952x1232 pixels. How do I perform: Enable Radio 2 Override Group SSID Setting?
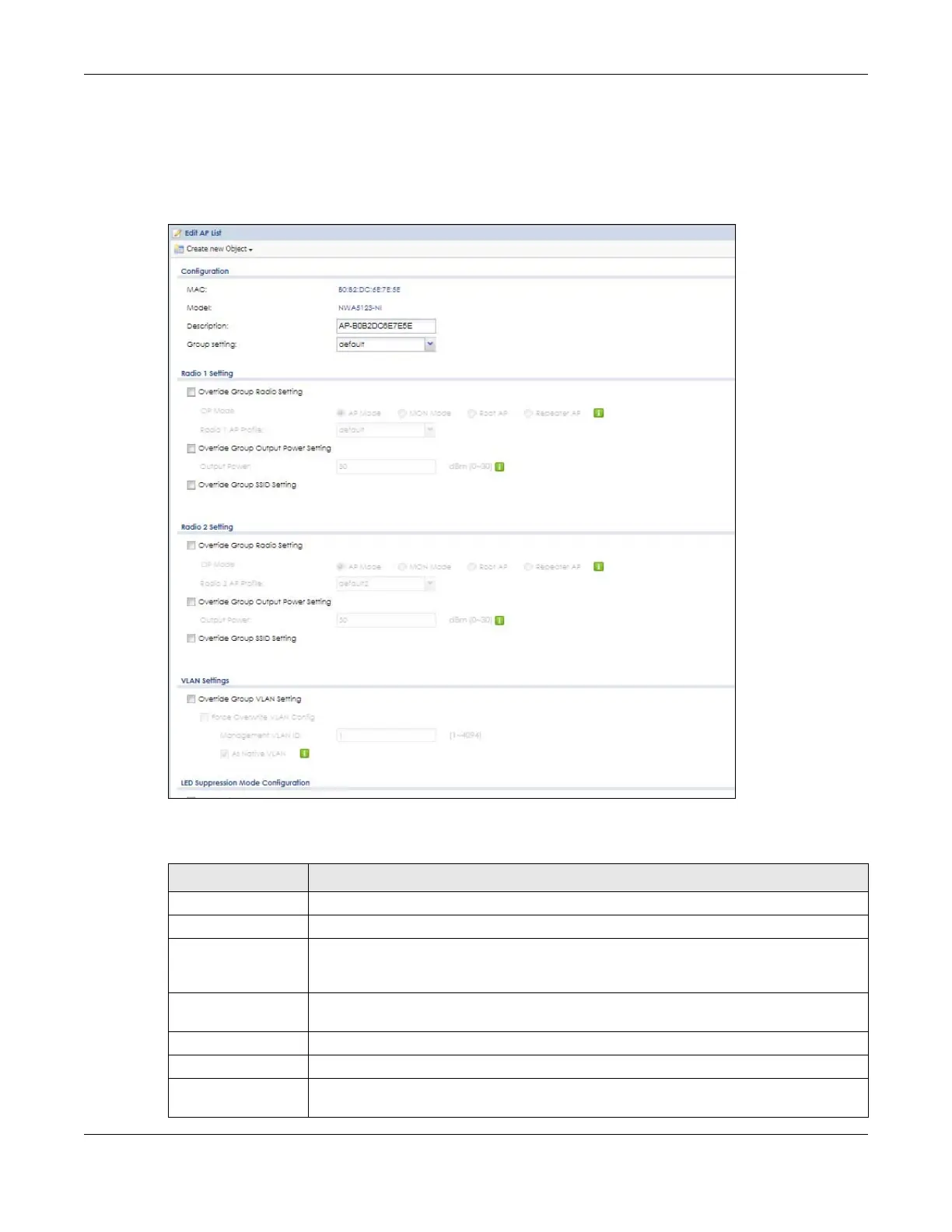(191, 638)
